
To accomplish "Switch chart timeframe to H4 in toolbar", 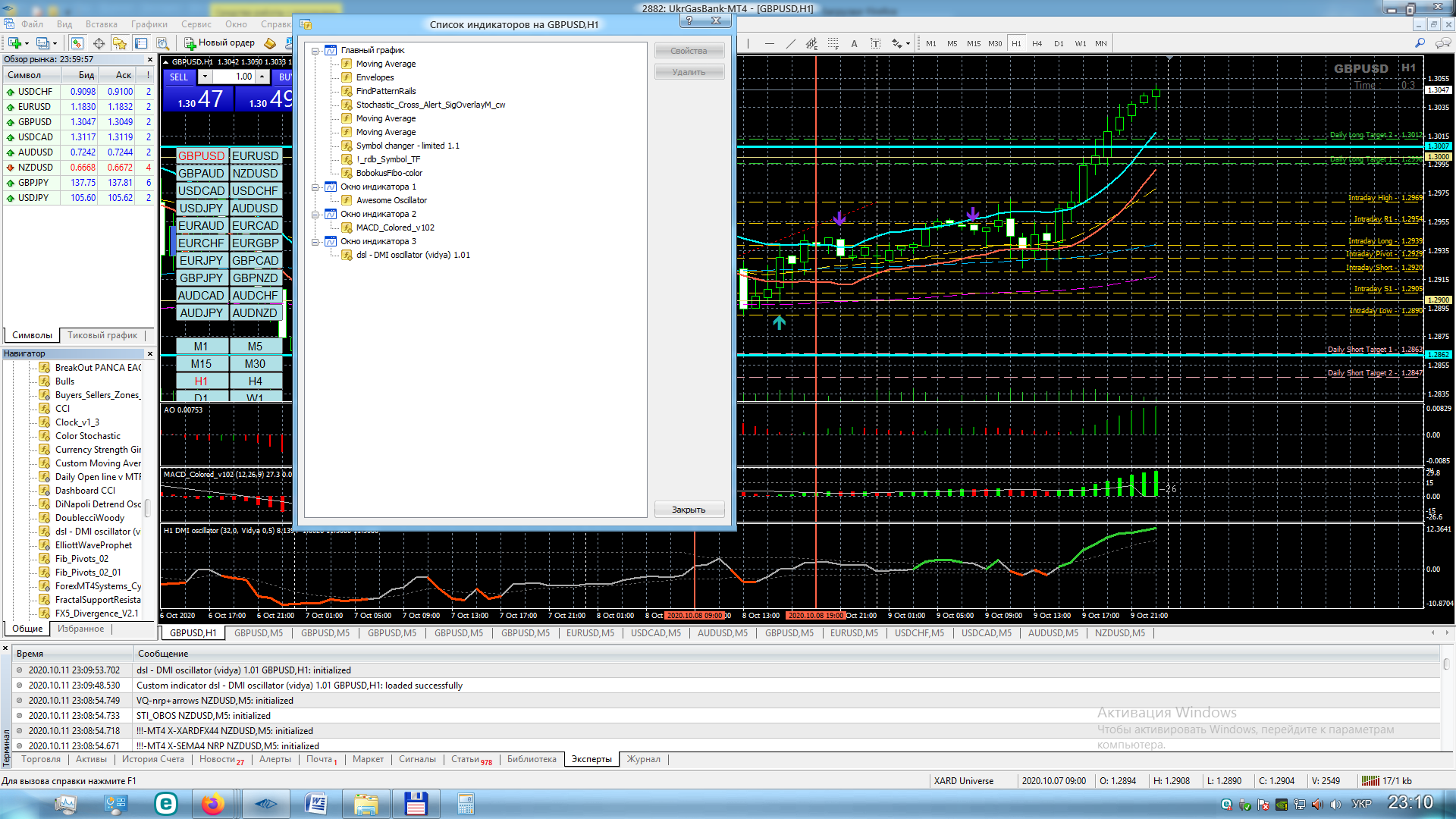I will tap(1037, 43).
